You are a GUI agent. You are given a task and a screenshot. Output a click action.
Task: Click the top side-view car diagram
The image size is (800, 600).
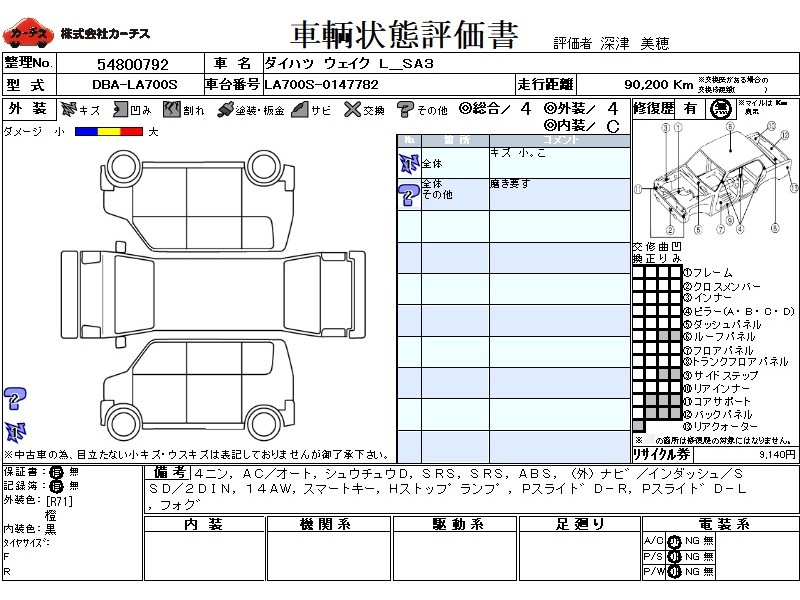pyautogui.click(x=197, y=200)
